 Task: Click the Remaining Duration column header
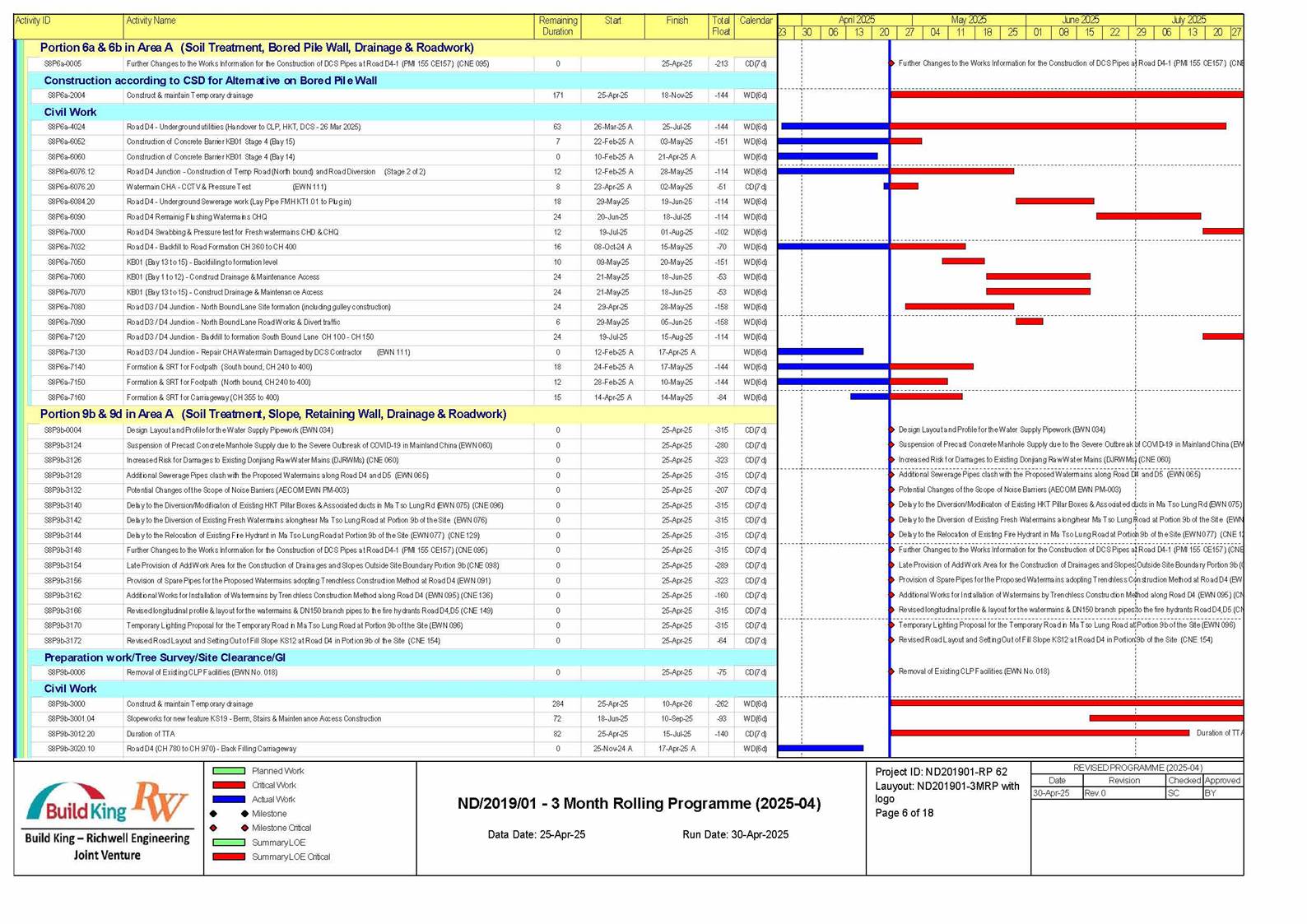click(x=557, y=26)
